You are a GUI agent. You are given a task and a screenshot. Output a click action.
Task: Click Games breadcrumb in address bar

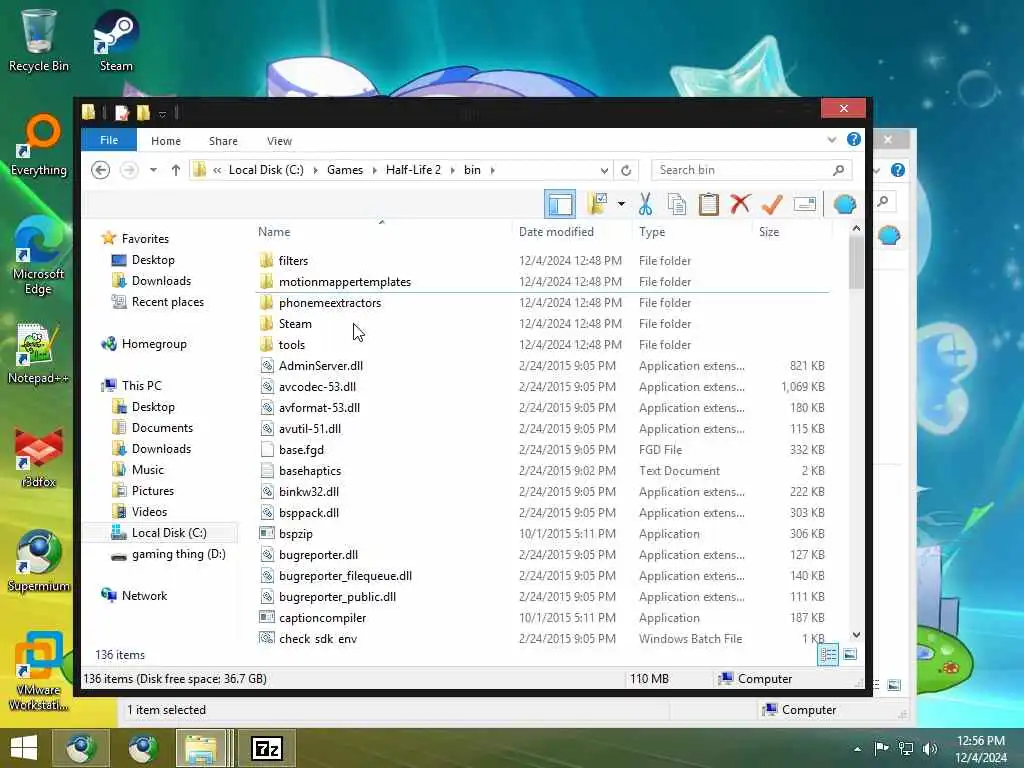(x=345, y=170)
